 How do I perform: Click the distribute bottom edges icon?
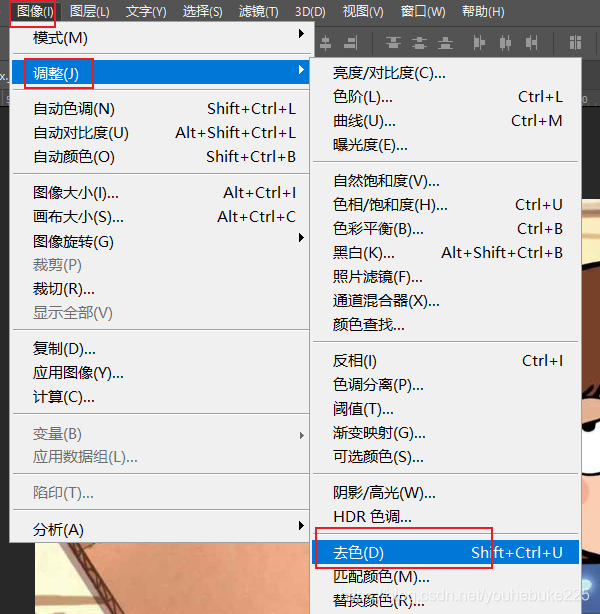click(x=445, y=43)
